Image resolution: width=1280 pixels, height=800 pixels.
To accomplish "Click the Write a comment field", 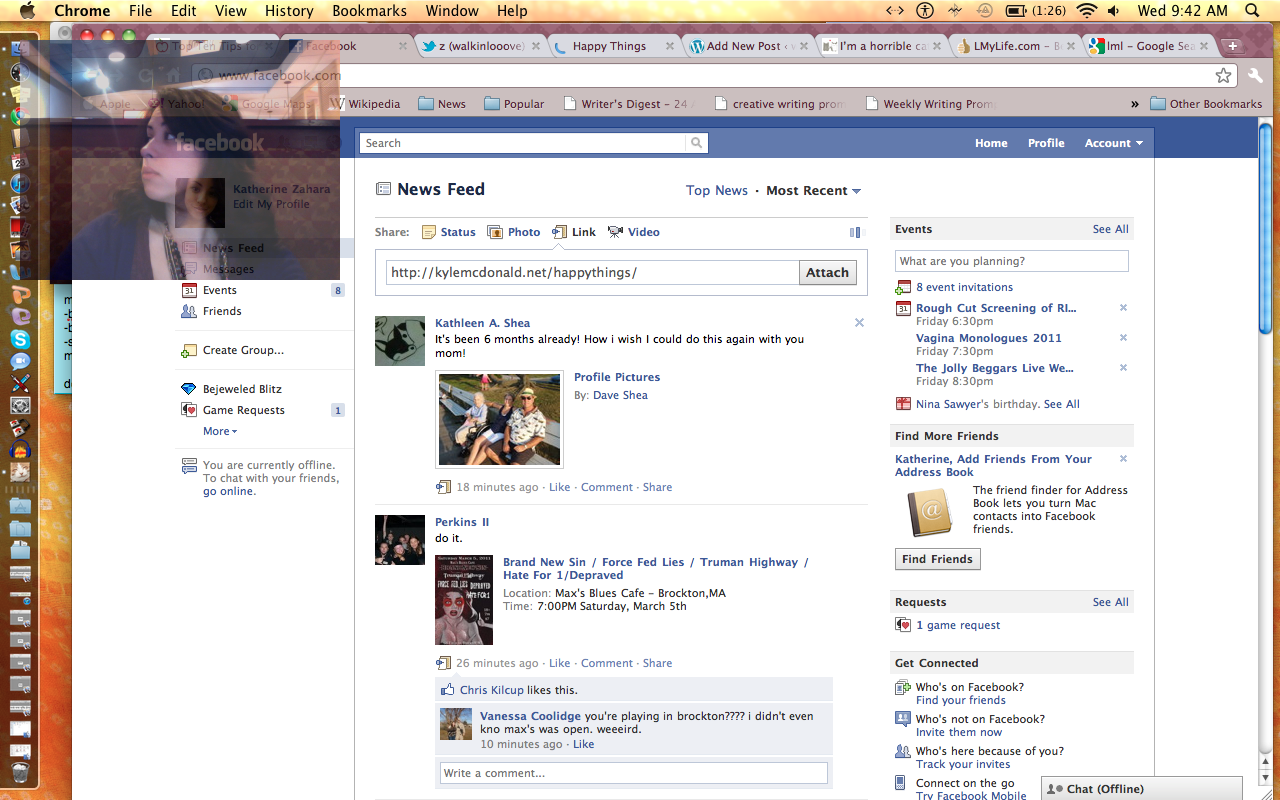I will click(x=634, y=773).
